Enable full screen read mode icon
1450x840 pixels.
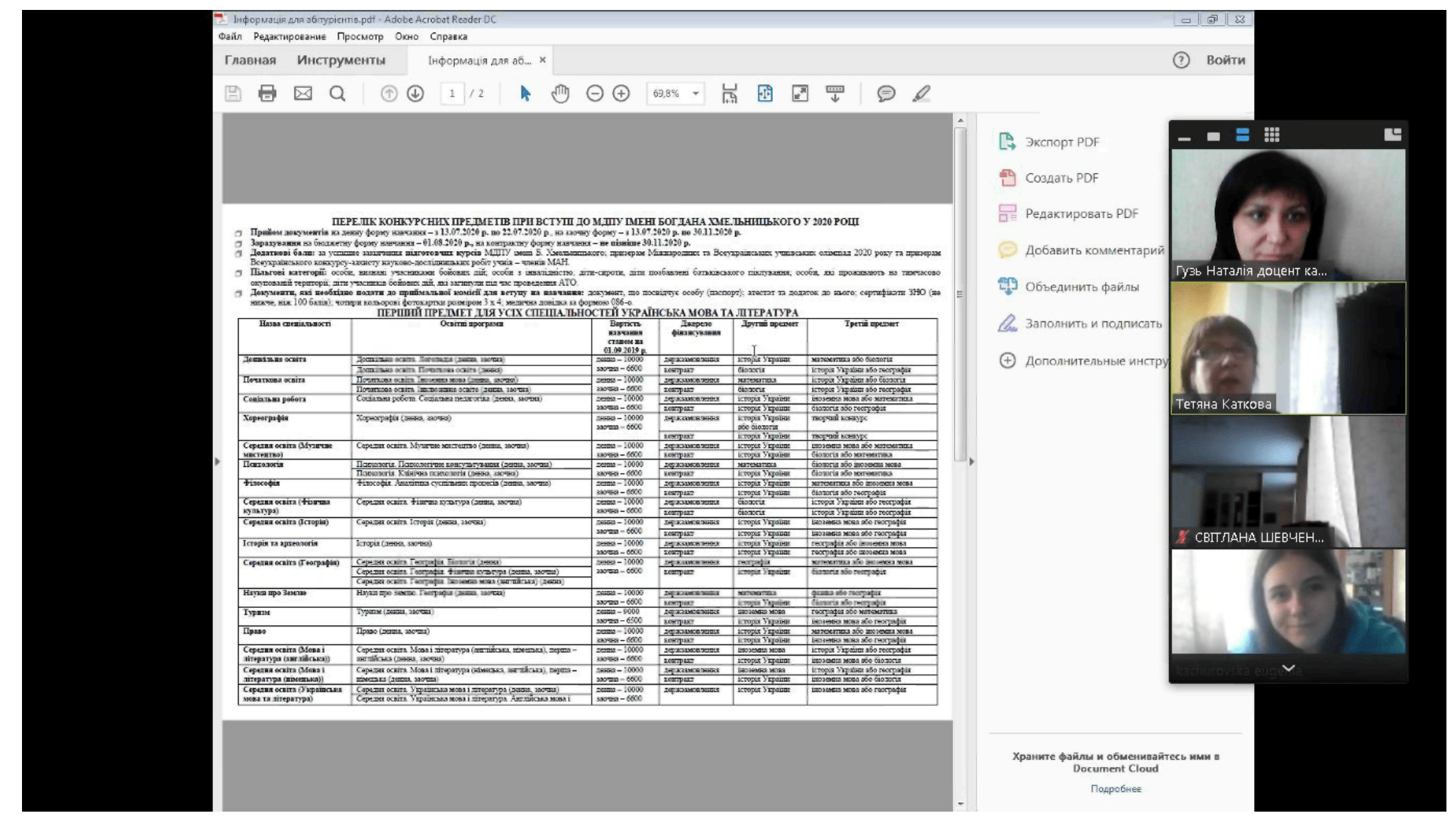[800, 94]
